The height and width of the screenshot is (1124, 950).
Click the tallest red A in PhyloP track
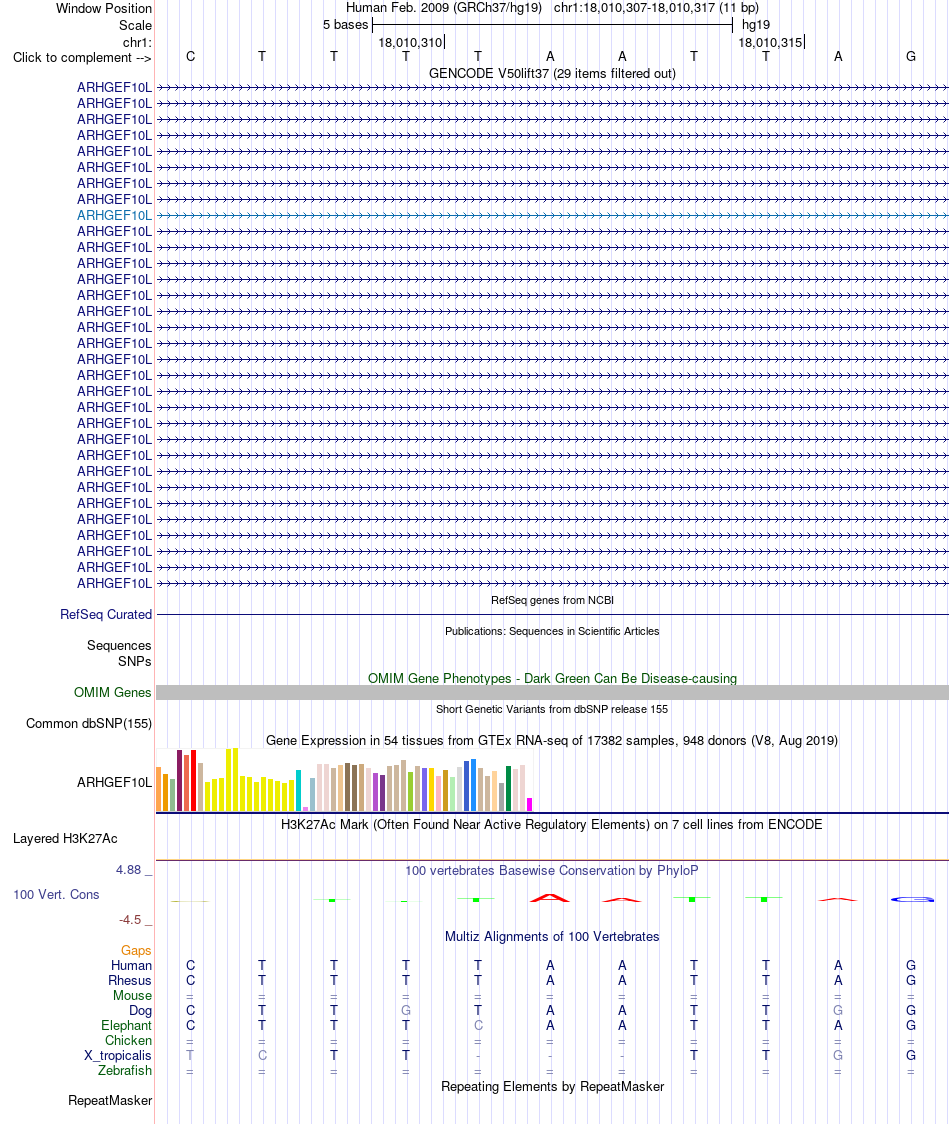(x=549, y=897)
